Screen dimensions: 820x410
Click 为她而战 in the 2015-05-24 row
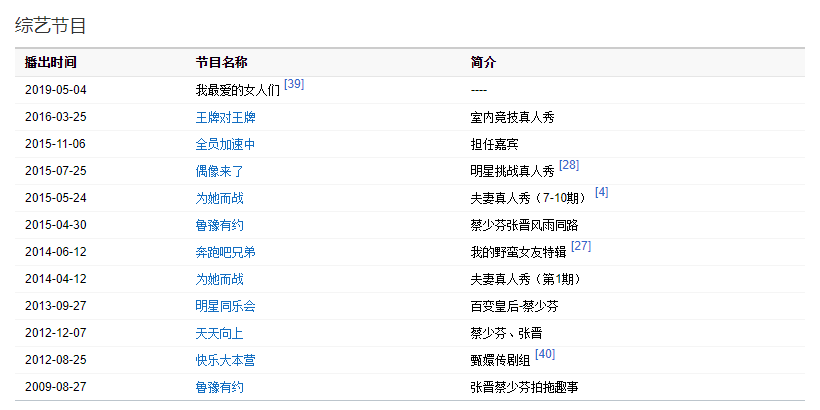click(x=219, y=198)
